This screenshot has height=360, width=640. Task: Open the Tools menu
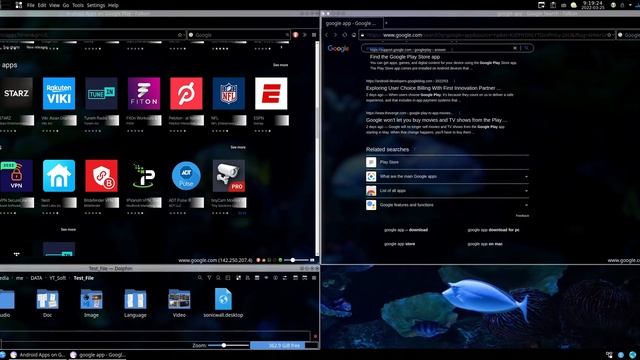coord(78,5)
